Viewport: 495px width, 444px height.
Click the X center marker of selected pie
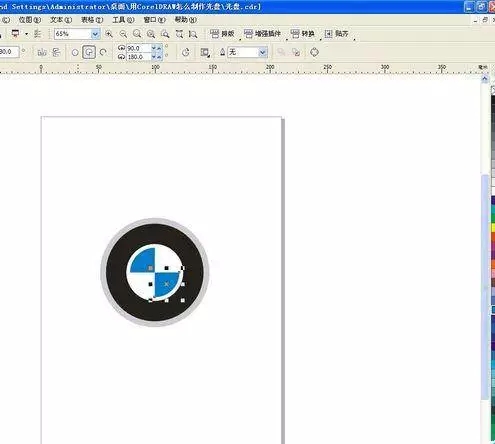[x=167, y=284]
